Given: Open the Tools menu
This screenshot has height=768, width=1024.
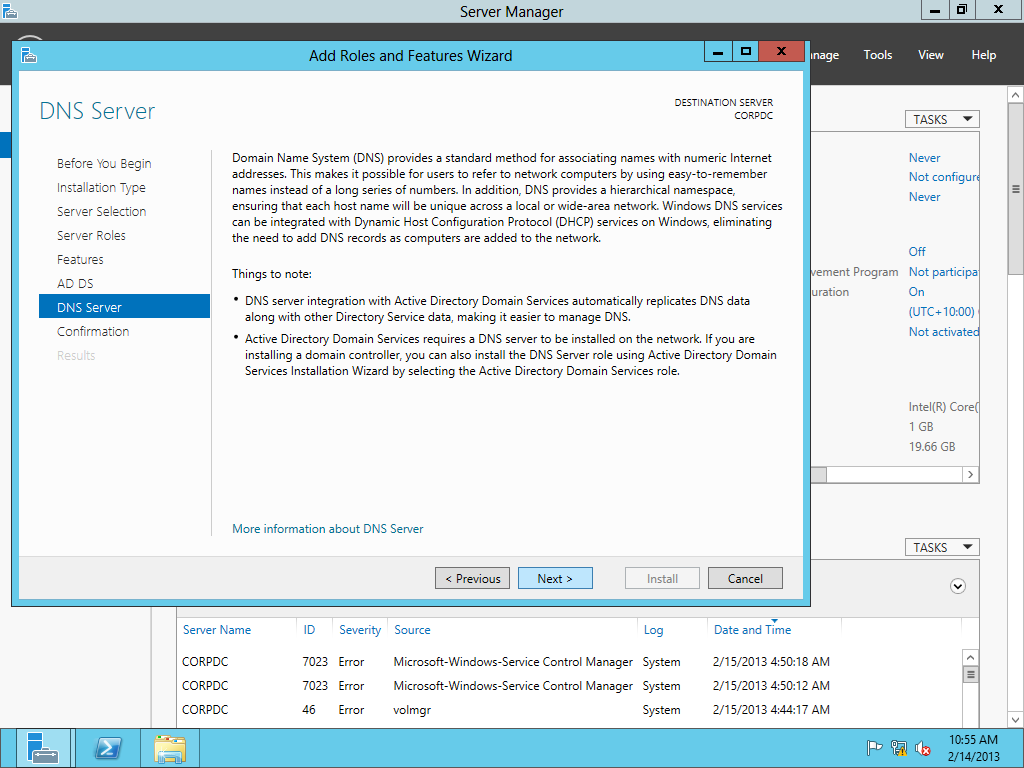Looking at the screenshot, I should pos(877,55).
